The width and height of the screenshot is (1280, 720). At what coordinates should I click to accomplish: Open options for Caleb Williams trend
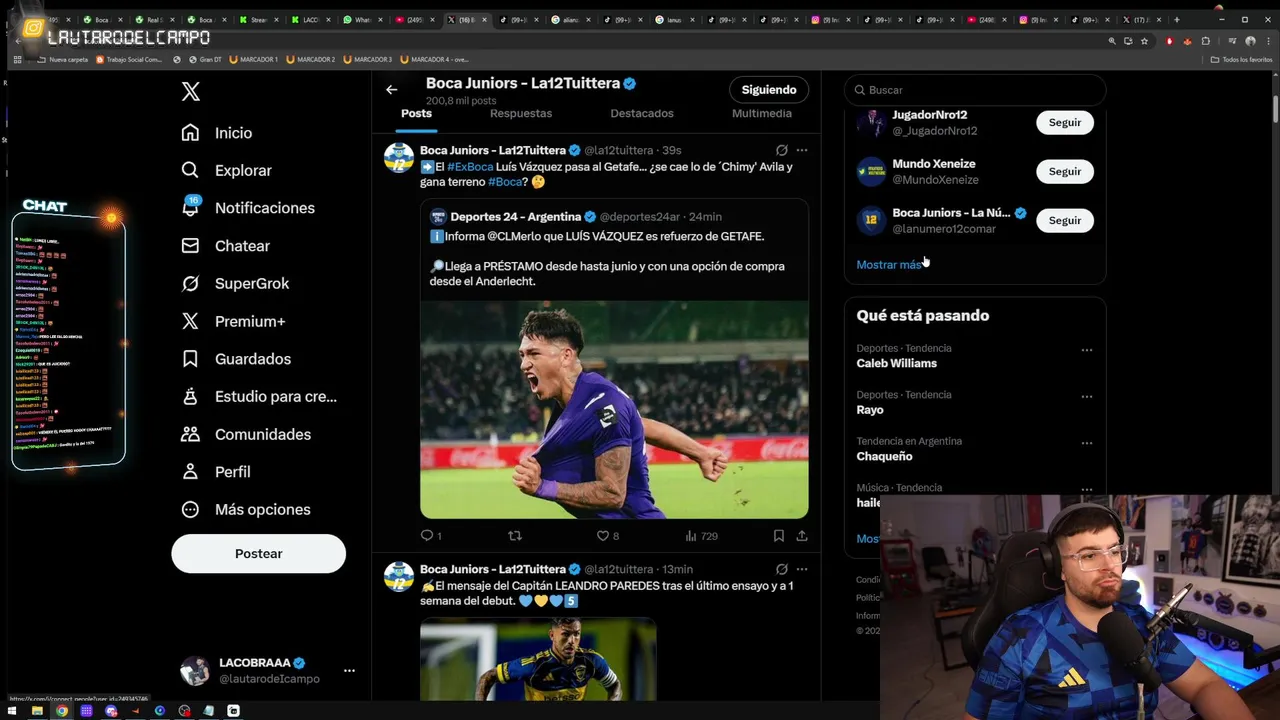coord(1087,350)
